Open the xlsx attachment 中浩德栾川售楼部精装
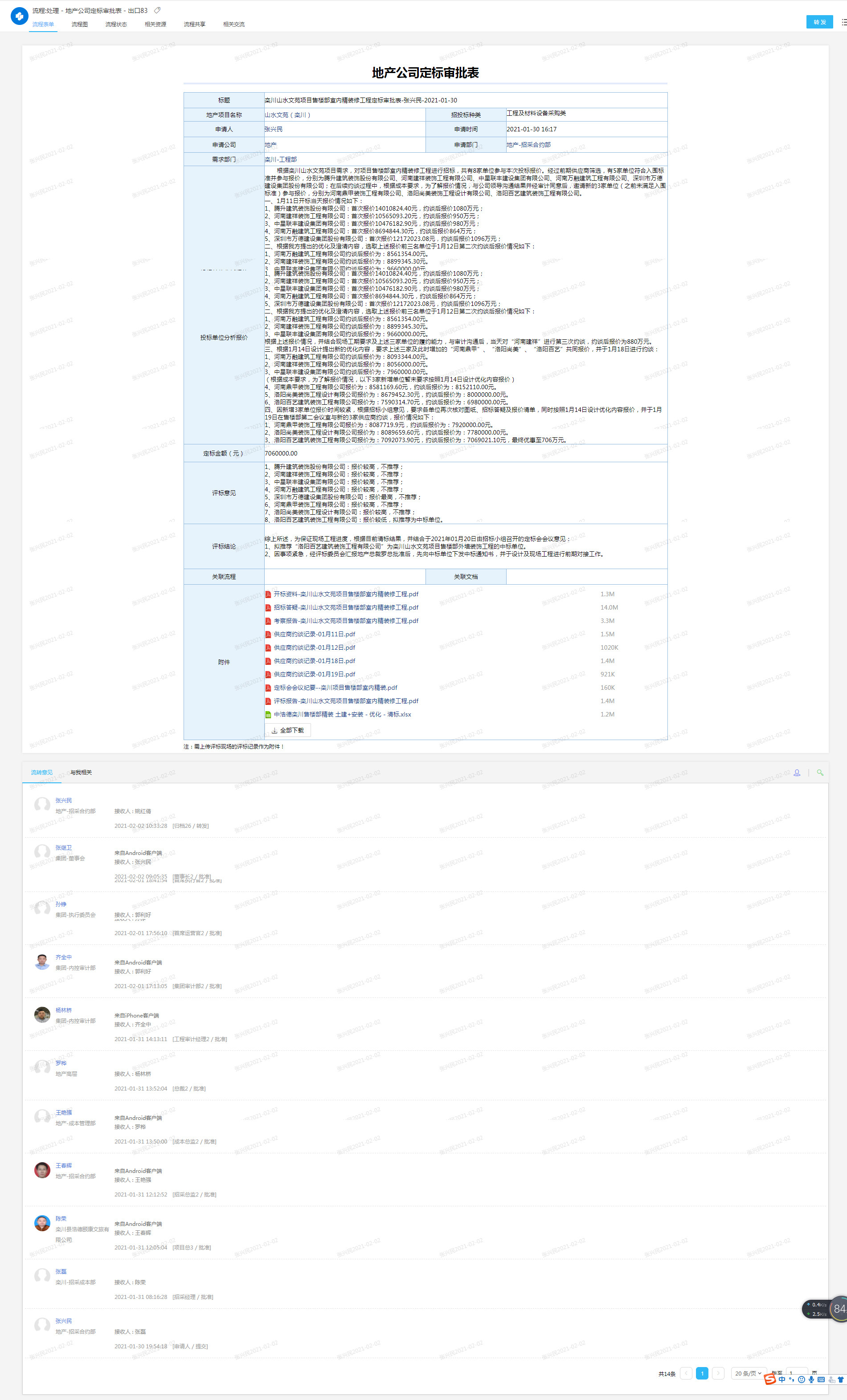This screenshot has width=847, height=1400. [x=342, y=714]
